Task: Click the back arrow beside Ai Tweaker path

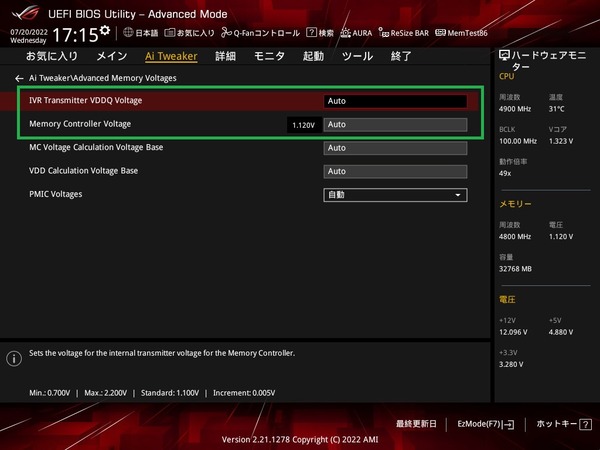Action: 18,78
